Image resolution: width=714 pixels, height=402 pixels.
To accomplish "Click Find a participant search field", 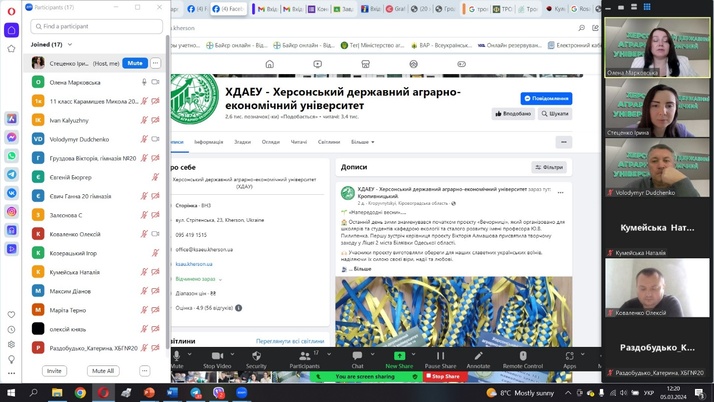I will point(97,26).
